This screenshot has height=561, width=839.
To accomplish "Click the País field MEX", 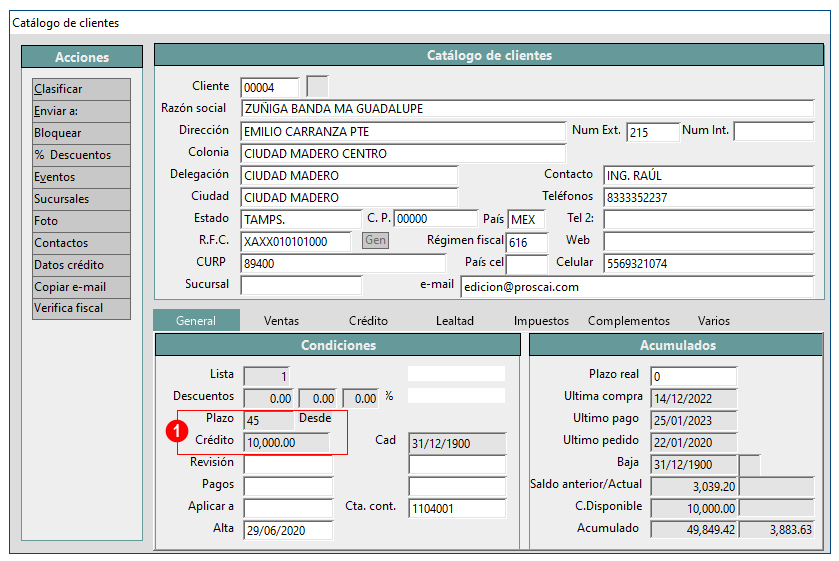I will click(526, 219).
